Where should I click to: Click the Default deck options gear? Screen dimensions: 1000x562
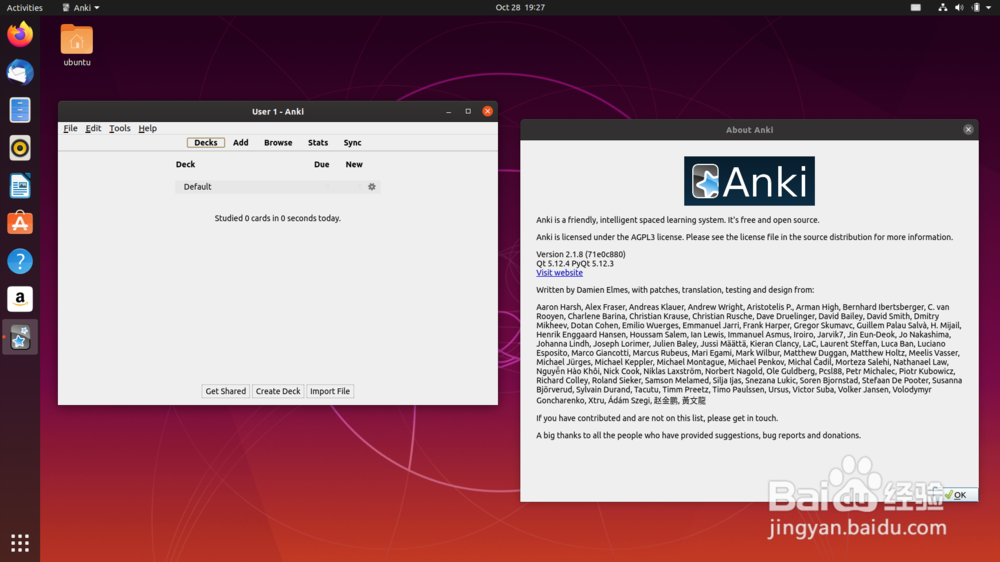click(x=372, y=187)
